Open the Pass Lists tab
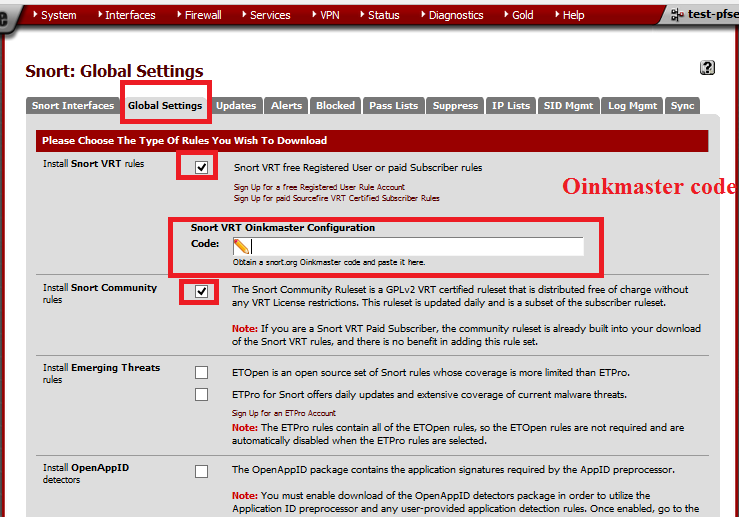This screenshot has height=517, width=740. 394,106
